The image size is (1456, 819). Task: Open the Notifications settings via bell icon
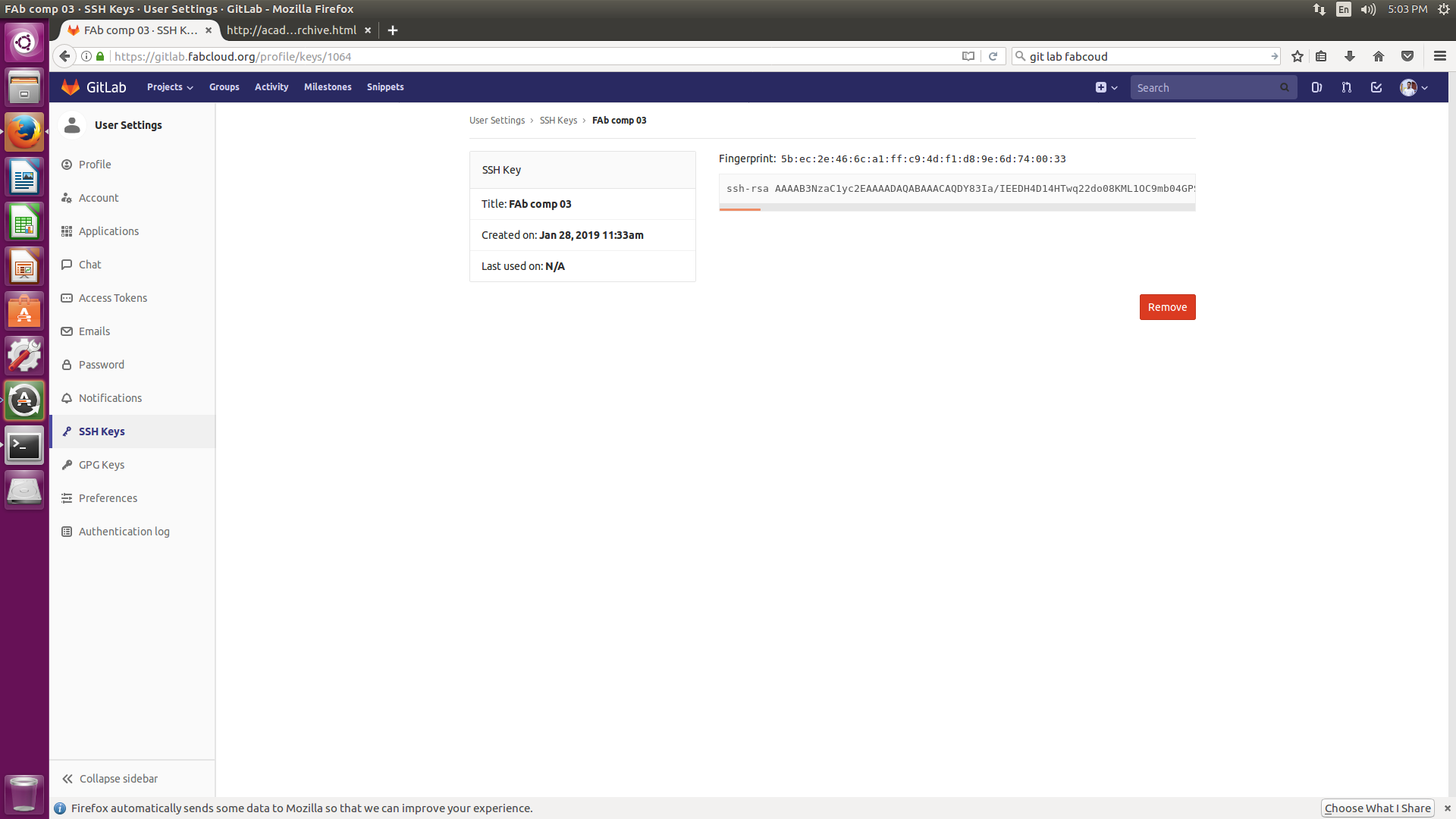click(x=110, y=397)
